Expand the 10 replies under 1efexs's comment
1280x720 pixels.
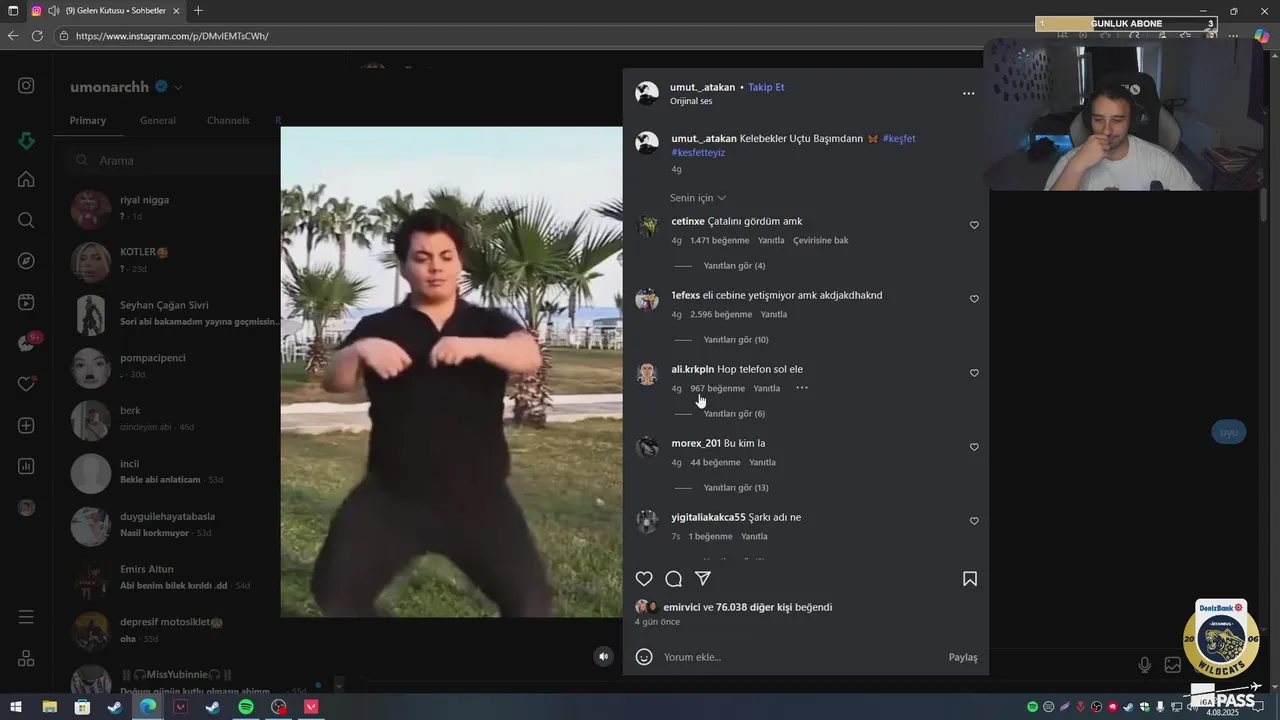[736, 340]
